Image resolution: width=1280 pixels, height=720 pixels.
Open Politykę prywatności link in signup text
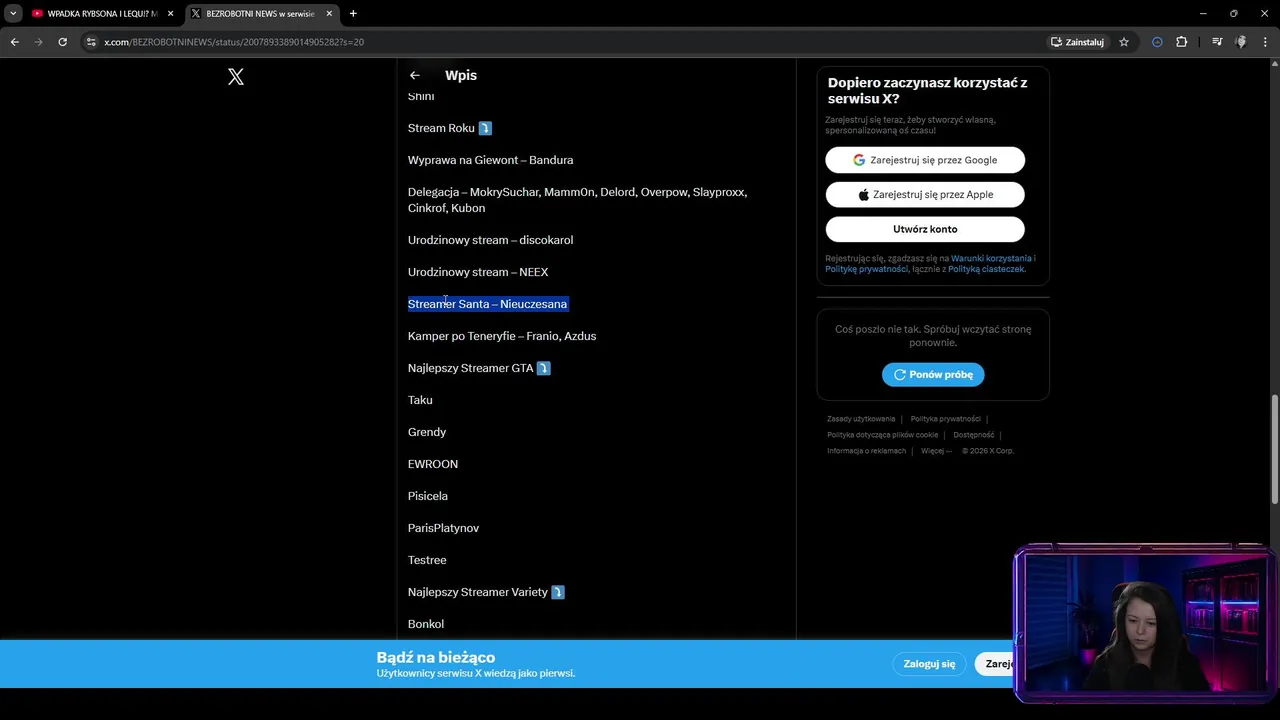tap(866, 269)
